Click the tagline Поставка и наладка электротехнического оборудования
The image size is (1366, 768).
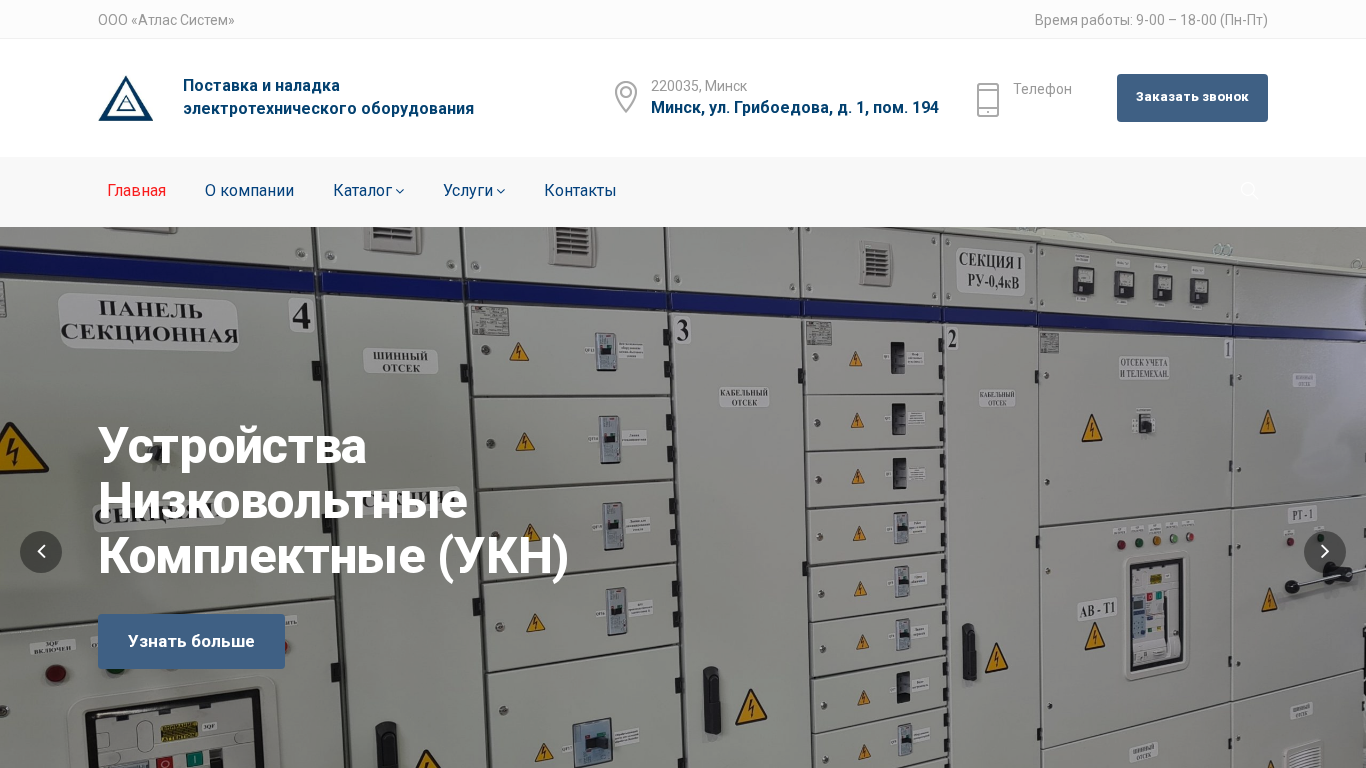point(328,97)
